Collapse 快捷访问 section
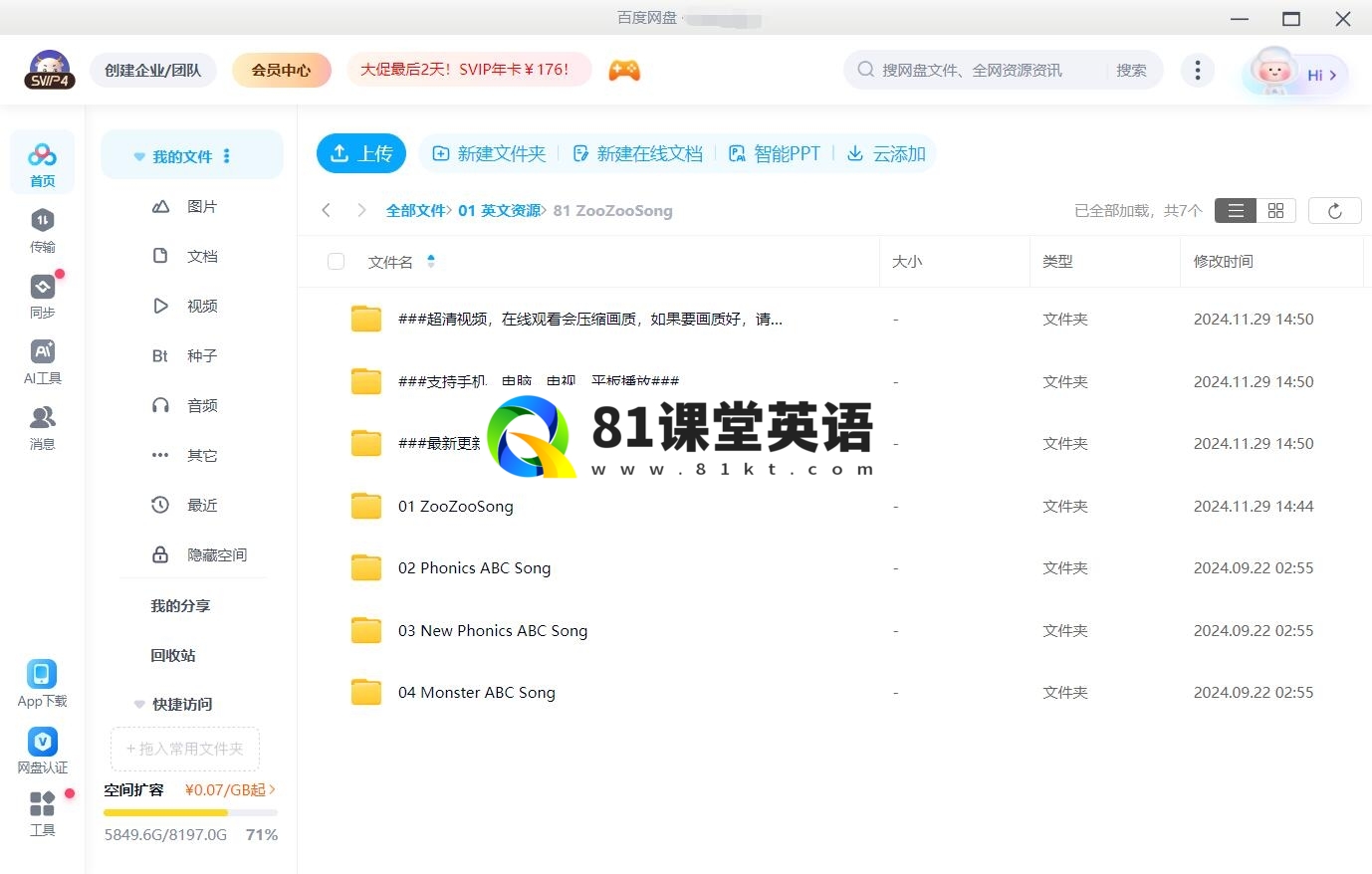 pyautogui.click(x=139, y=704)
